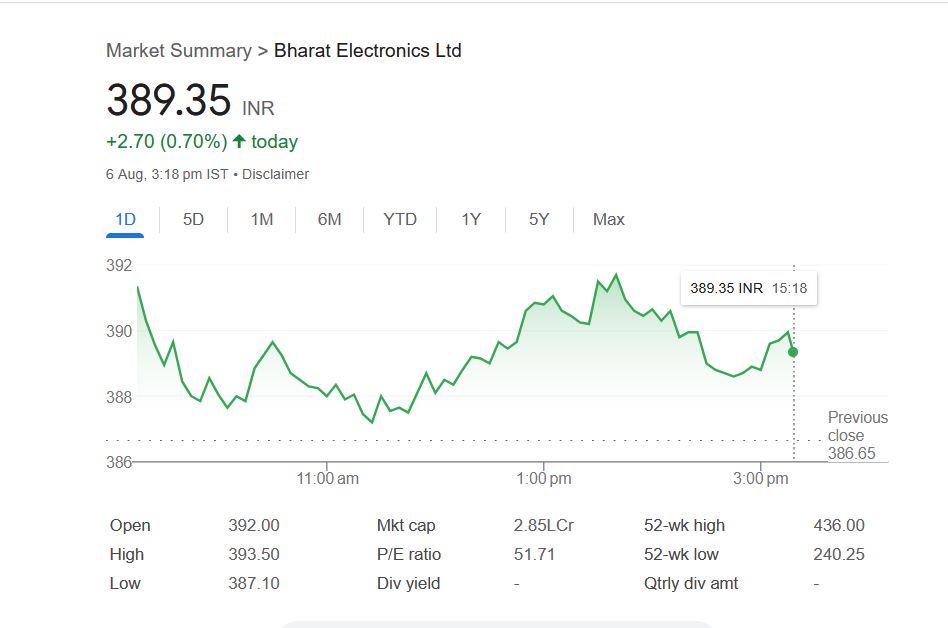Click the green dot chart marker

(793, 352)
